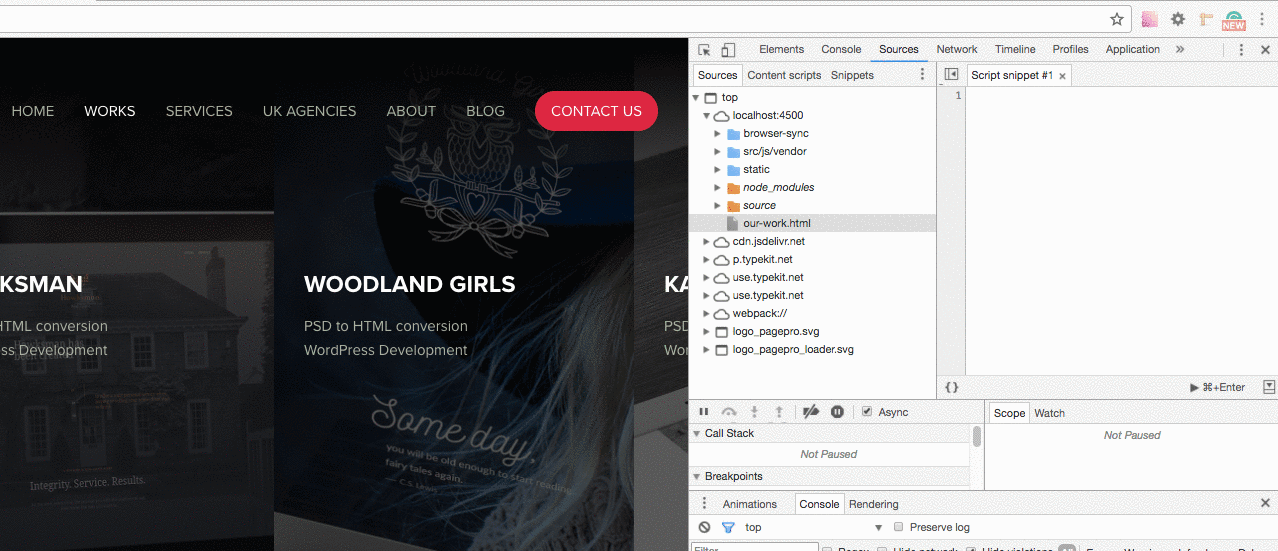Open the Animations drawer tab
Viewport: 1278px width, 551px height.
click(x=750, y=504)
